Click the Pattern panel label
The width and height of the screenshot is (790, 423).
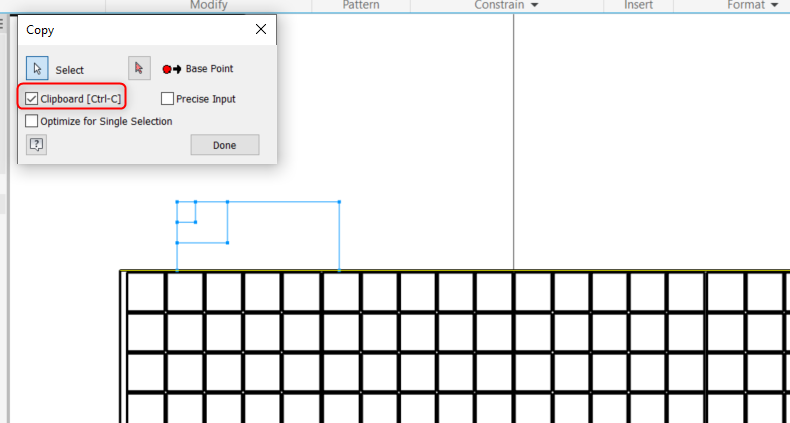click(x=361, y=6)
